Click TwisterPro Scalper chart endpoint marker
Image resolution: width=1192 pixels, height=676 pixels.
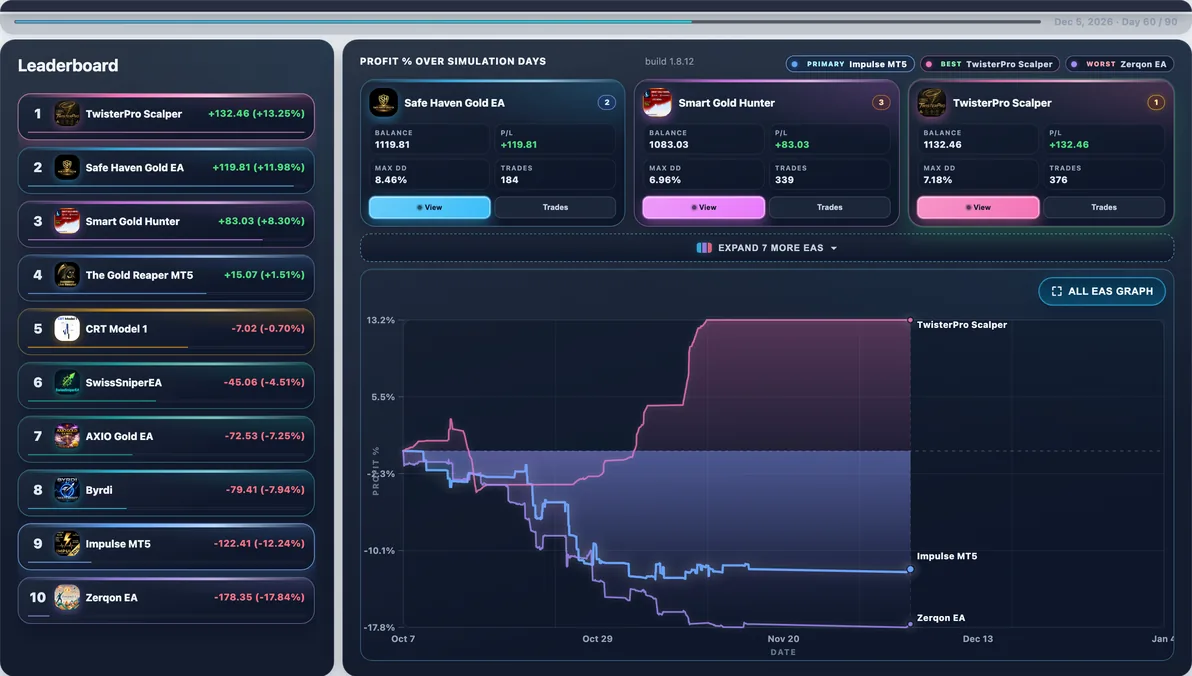pos(911,320)
